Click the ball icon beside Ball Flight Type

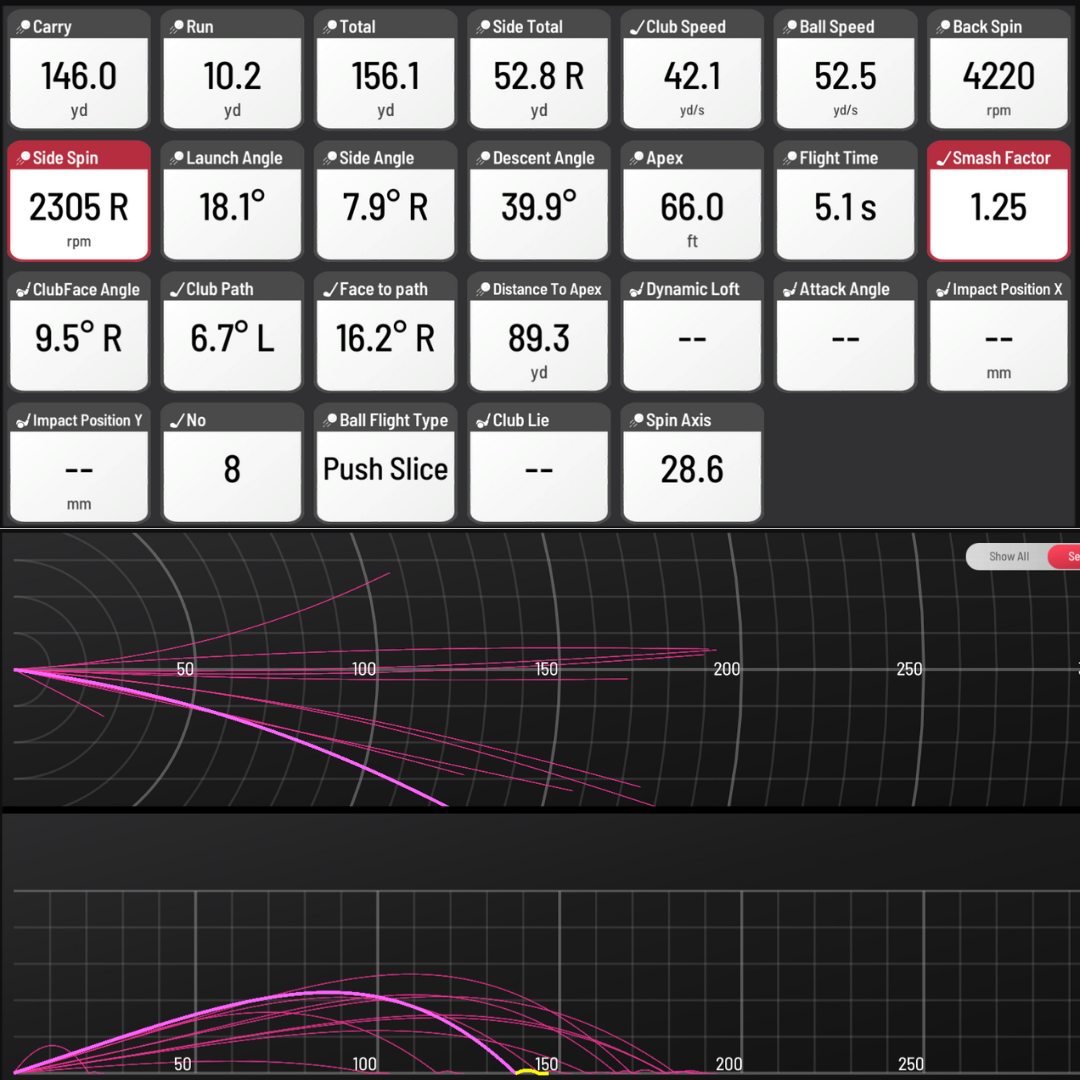coord(330,420)
